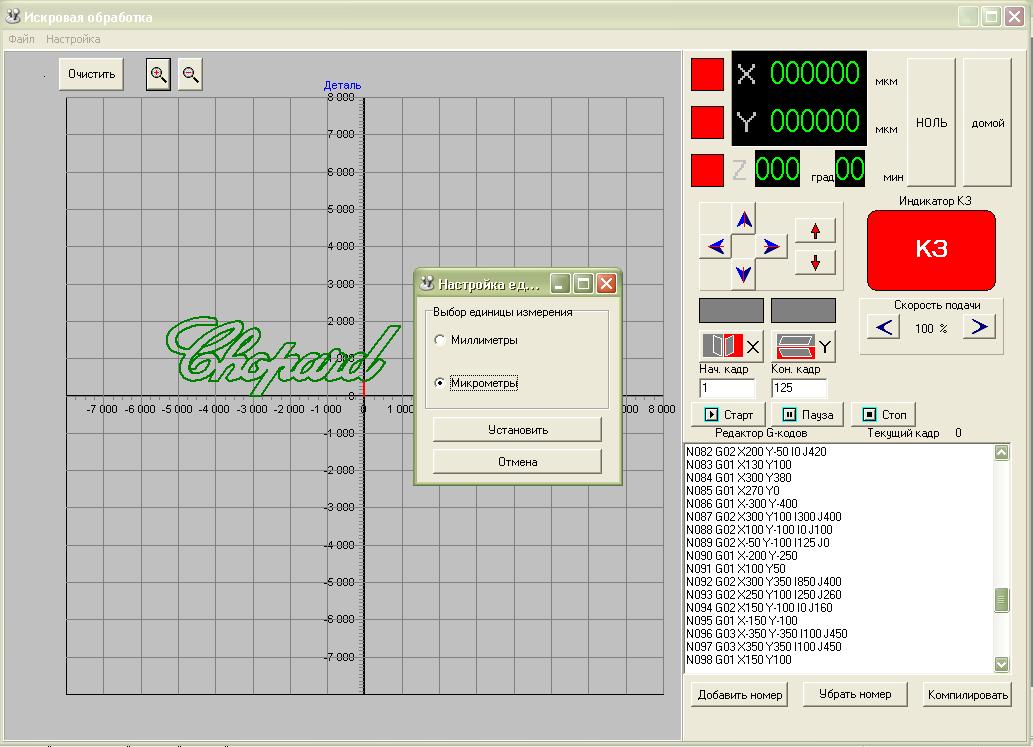Click the Компилировать button
1033x747 pixels.
967,694
